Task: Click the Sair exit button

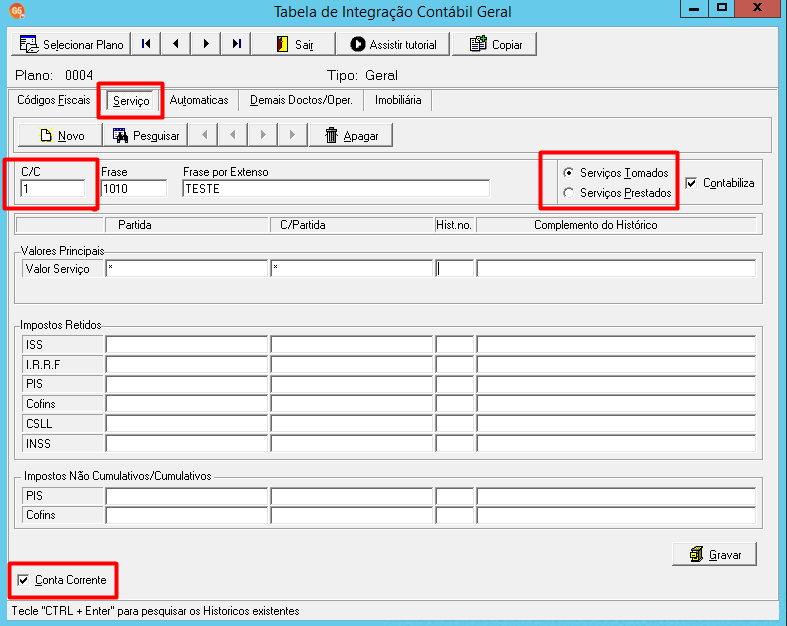Action: pyautogui.click(x=293, y=44)
